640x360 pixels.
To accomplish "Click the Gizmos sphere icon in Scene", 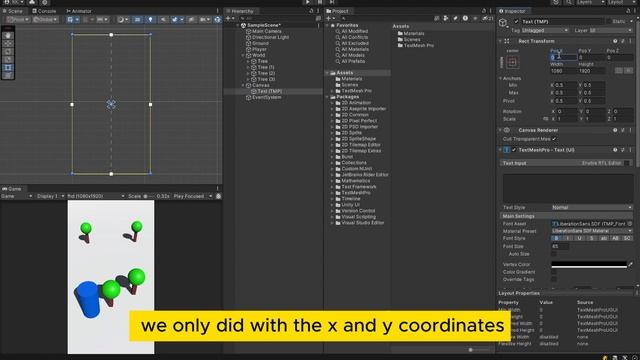I will tap(217, 20).
